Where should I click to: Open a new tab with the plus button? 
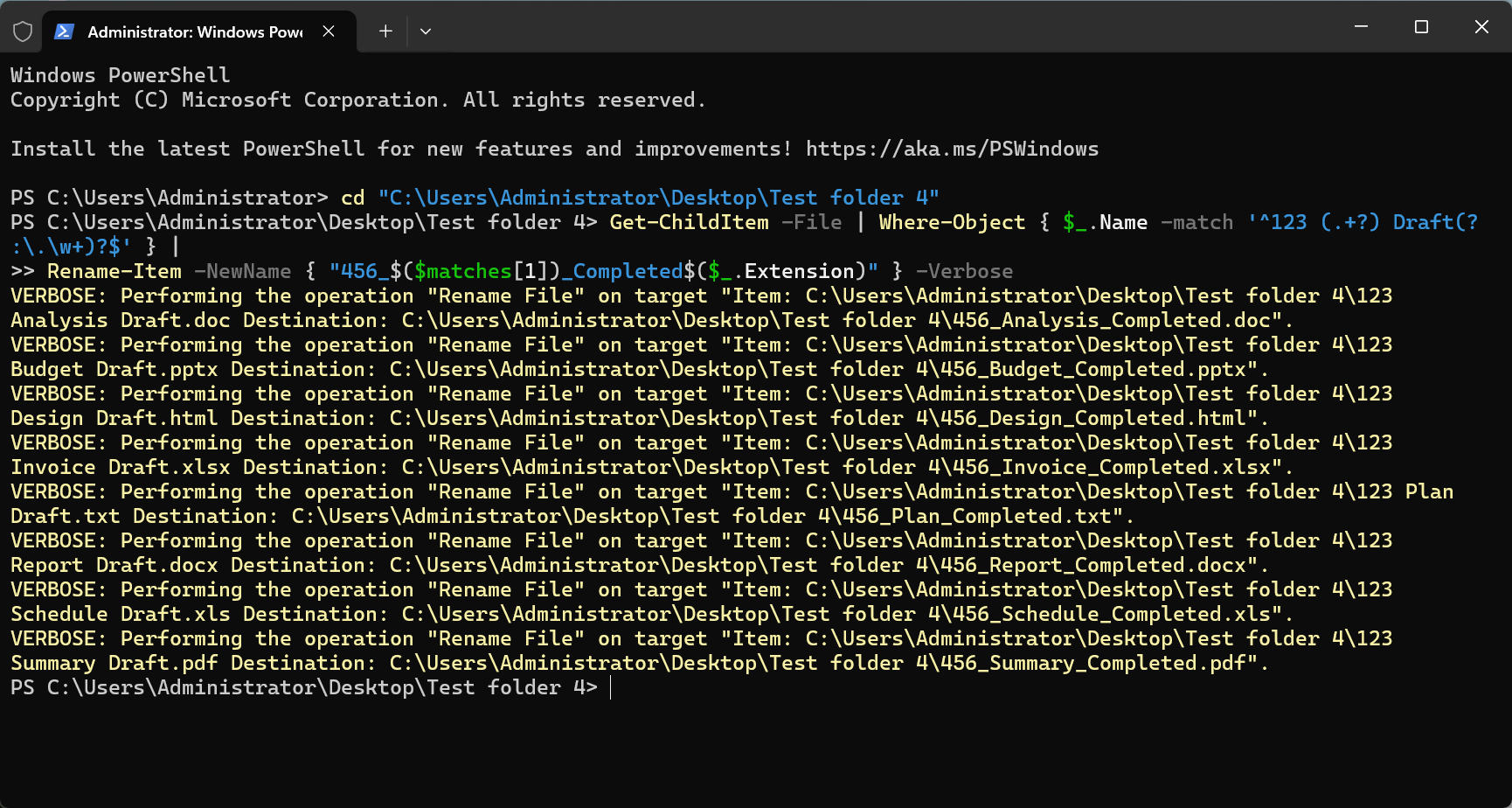point(385,31)
